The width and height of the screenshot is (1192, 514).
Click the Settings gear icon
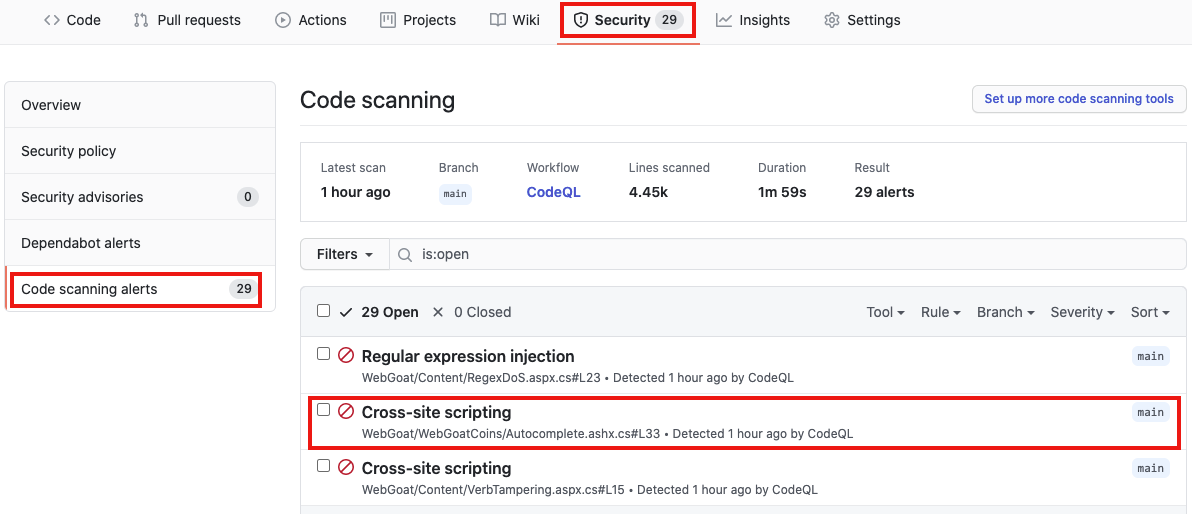[832, 21]
